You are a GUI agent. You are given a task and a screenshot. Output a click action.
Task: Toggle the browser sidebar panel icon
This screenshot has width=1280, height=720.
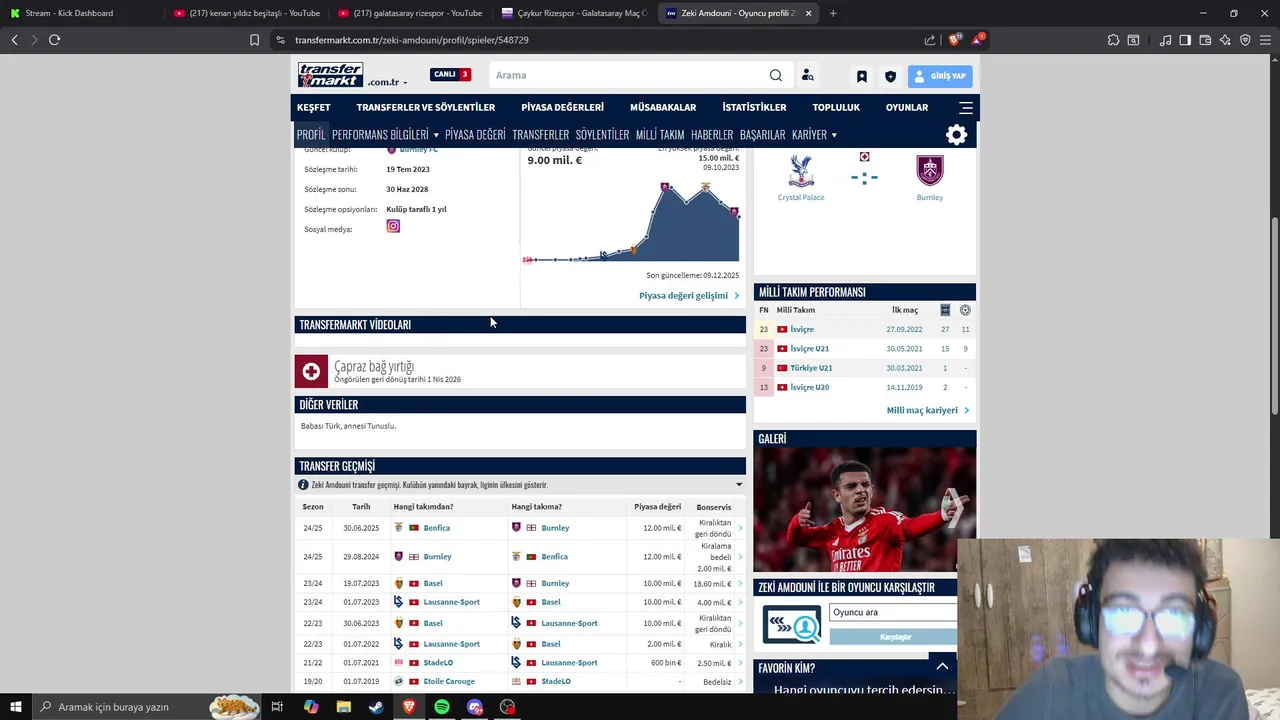tap(1185, 40)
